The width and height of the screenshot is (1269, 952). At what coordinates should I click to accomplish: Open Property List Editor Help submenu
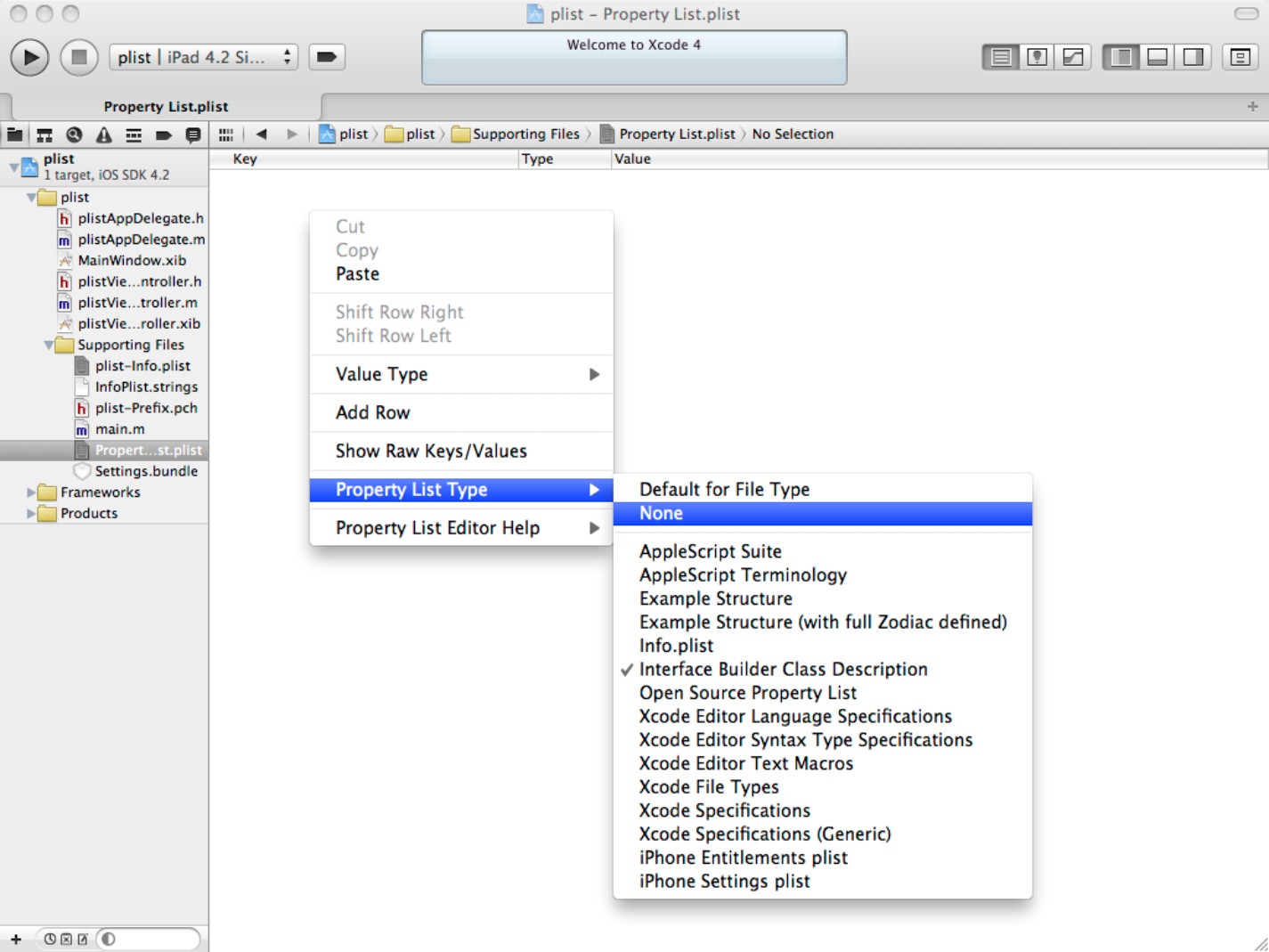pyautogui.click(x=461, y=528)
